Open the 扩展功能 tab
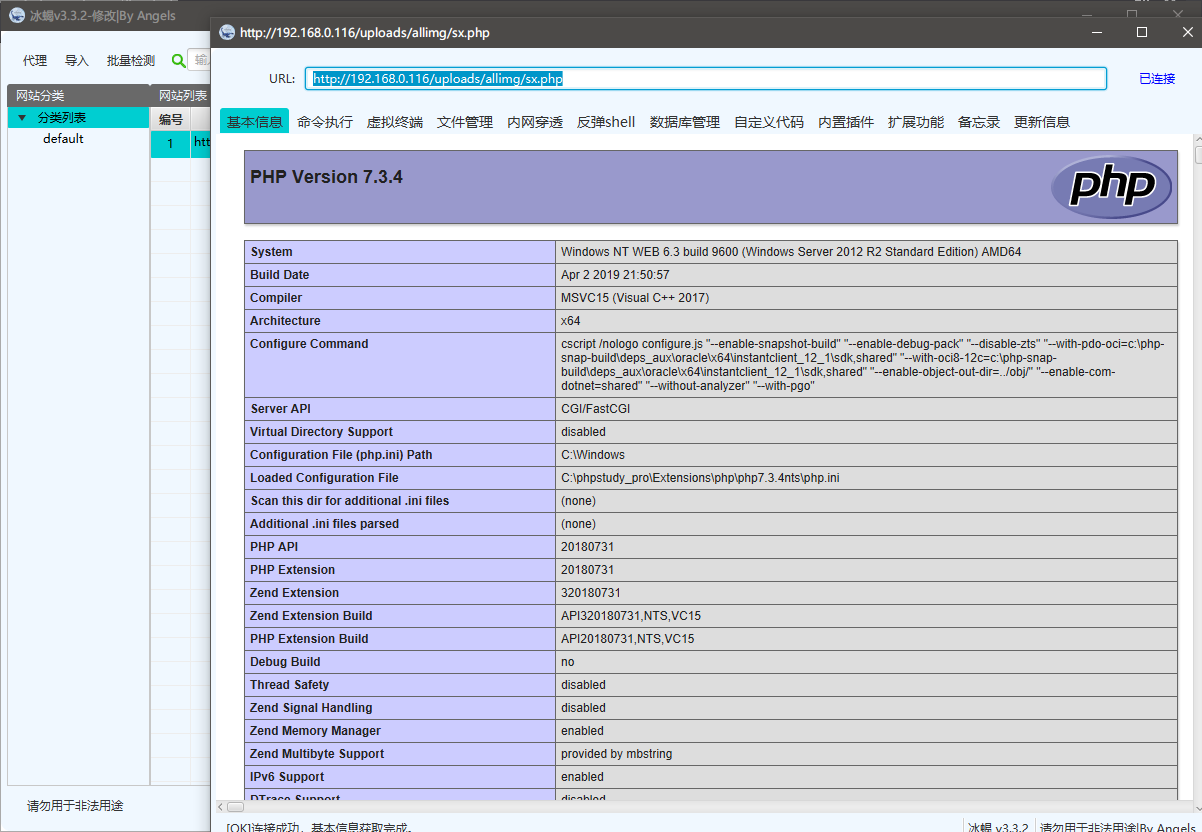Image resolution: width=1202 pixels, height=832 pixels. 916,122
